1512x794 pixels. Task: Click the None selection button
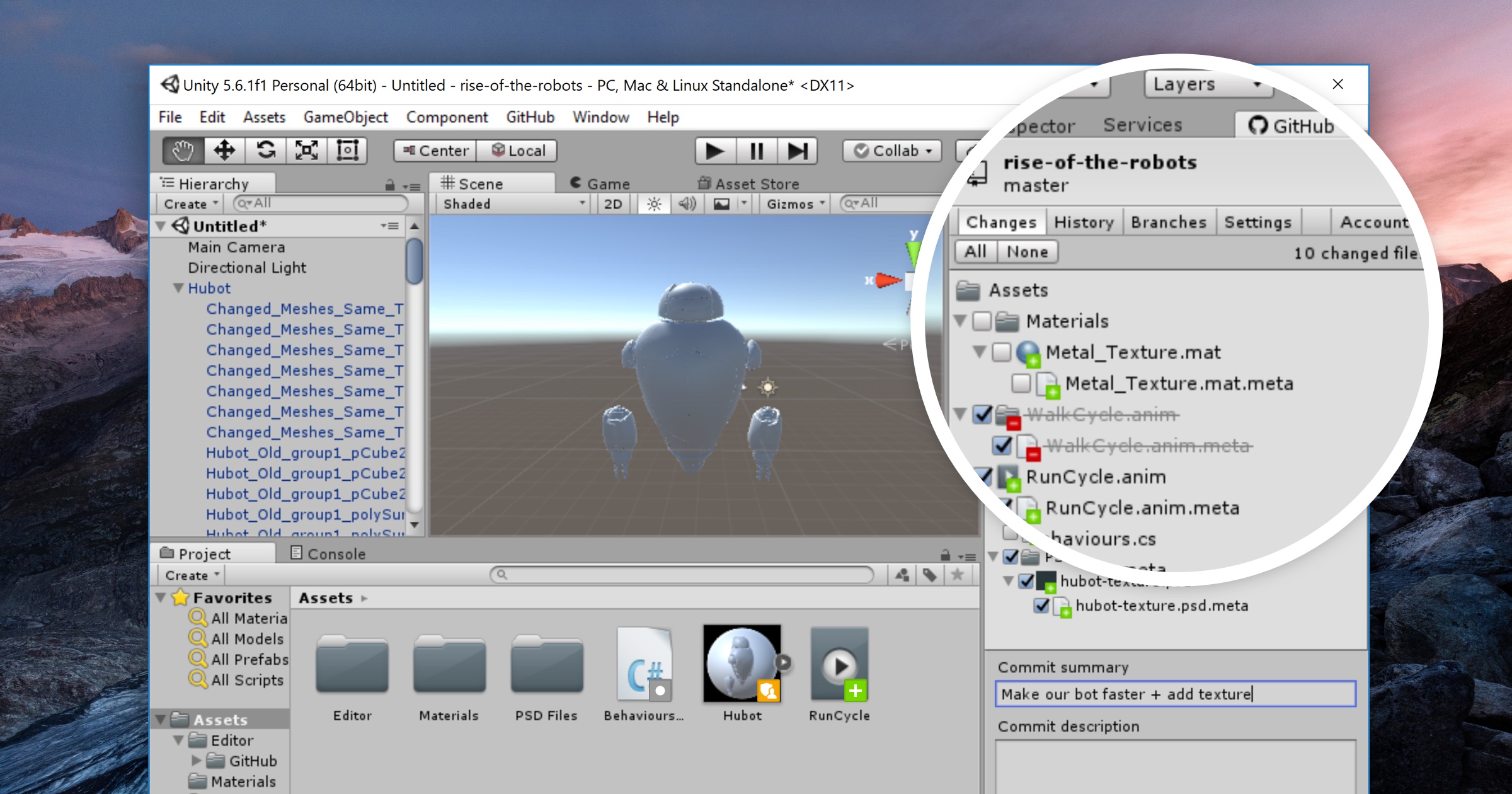pos(1027,252)
